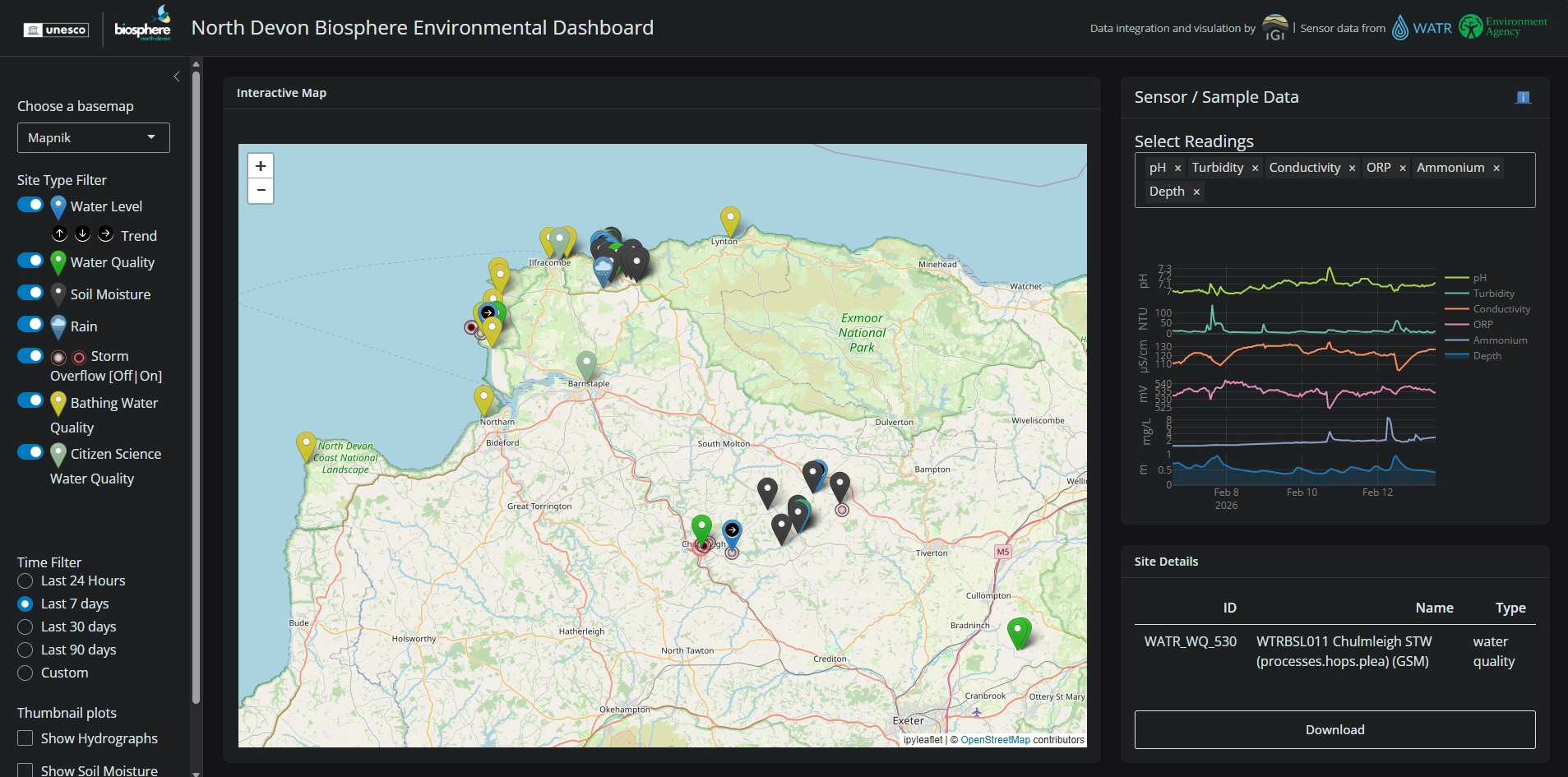Open the OpenStreetMap attribution link

(x=994, y=739)
